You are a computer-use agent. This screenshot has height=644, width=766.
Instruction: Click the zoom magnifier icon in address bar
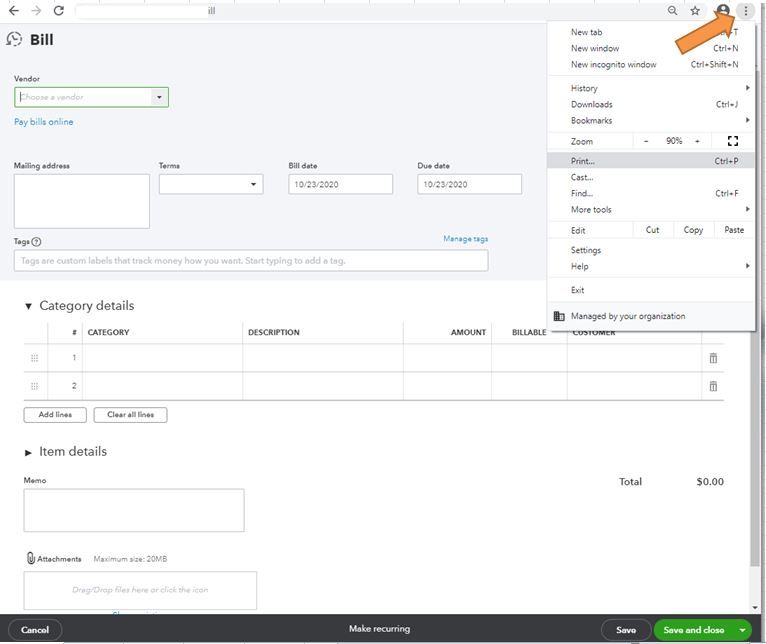coord(673,10)
